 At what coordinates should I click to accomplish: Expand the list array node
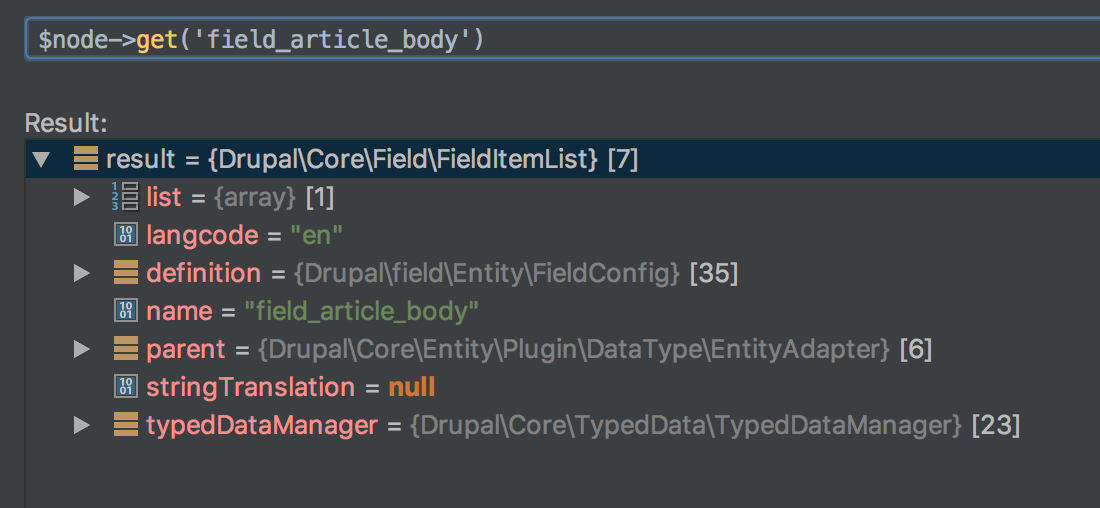point(82,198)
